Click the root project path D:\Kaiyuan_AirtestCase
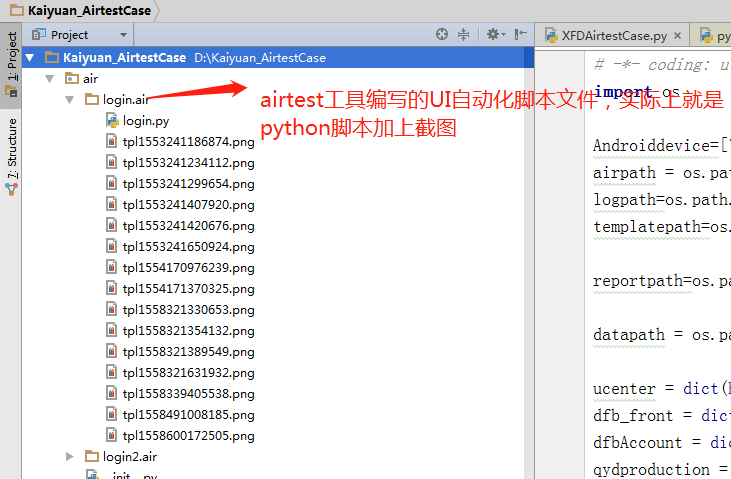The height and width of the screenshot is (479, 731). 260,58
